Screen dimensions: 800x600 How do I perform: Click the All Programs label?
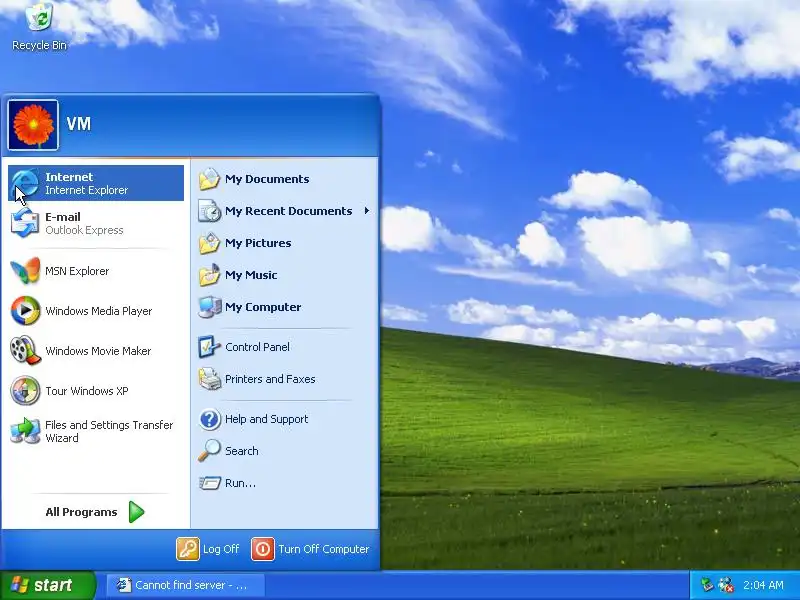81,512
